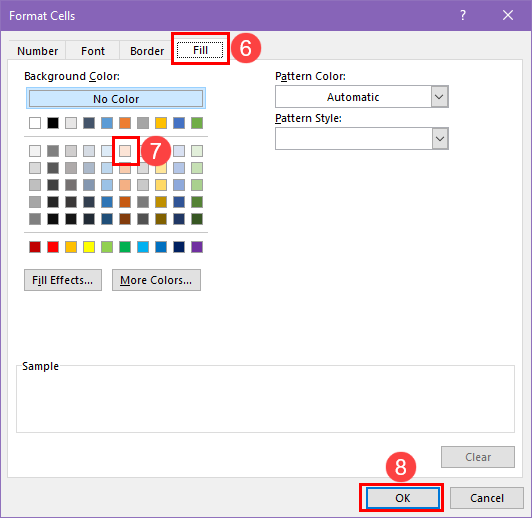Select the white theme color swatch
Viewport: 532px width, 518px height.
tap(35, 123)
